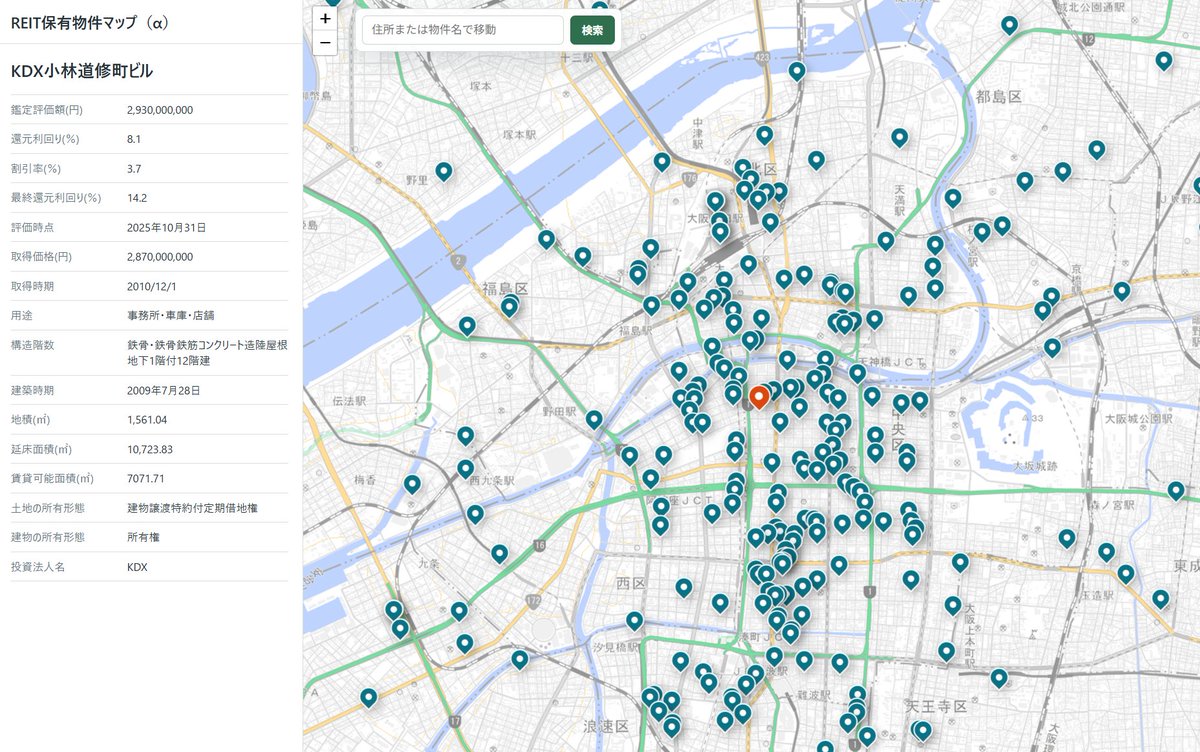Image resolution: width=1200 pixels, height=752 pixels.
Task: Select building ownership value 所有権
Action: point(142,537)
